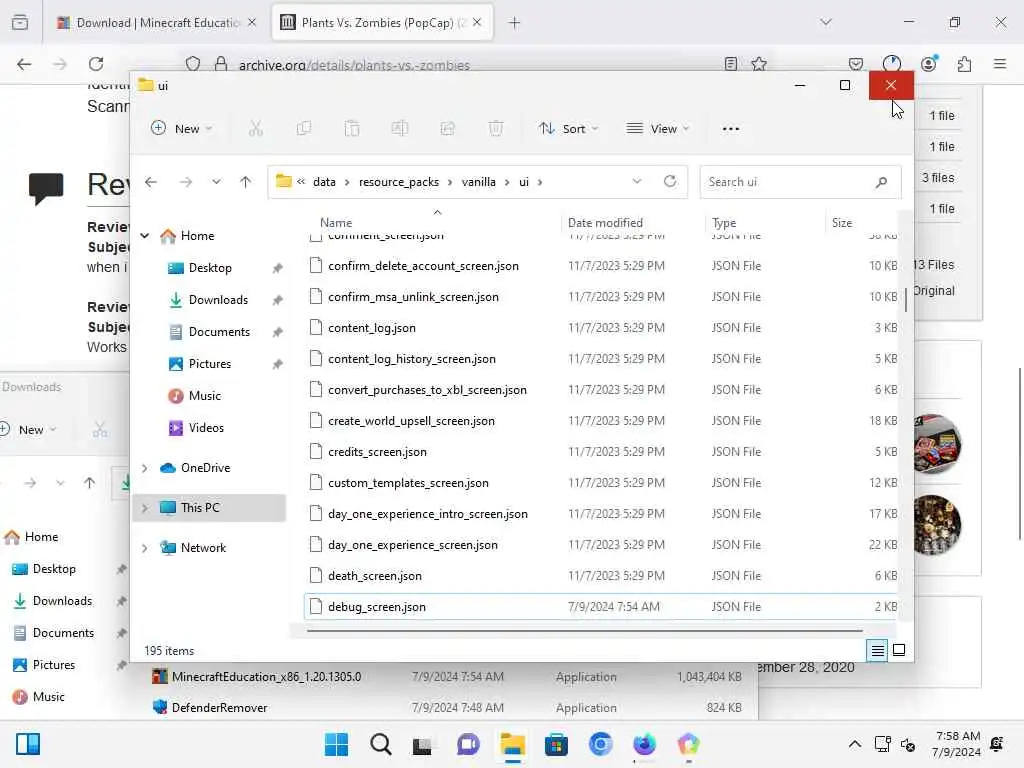1024x768 pixels.
Task: Expand the OneDrive tree node
Action: point(145,468)
